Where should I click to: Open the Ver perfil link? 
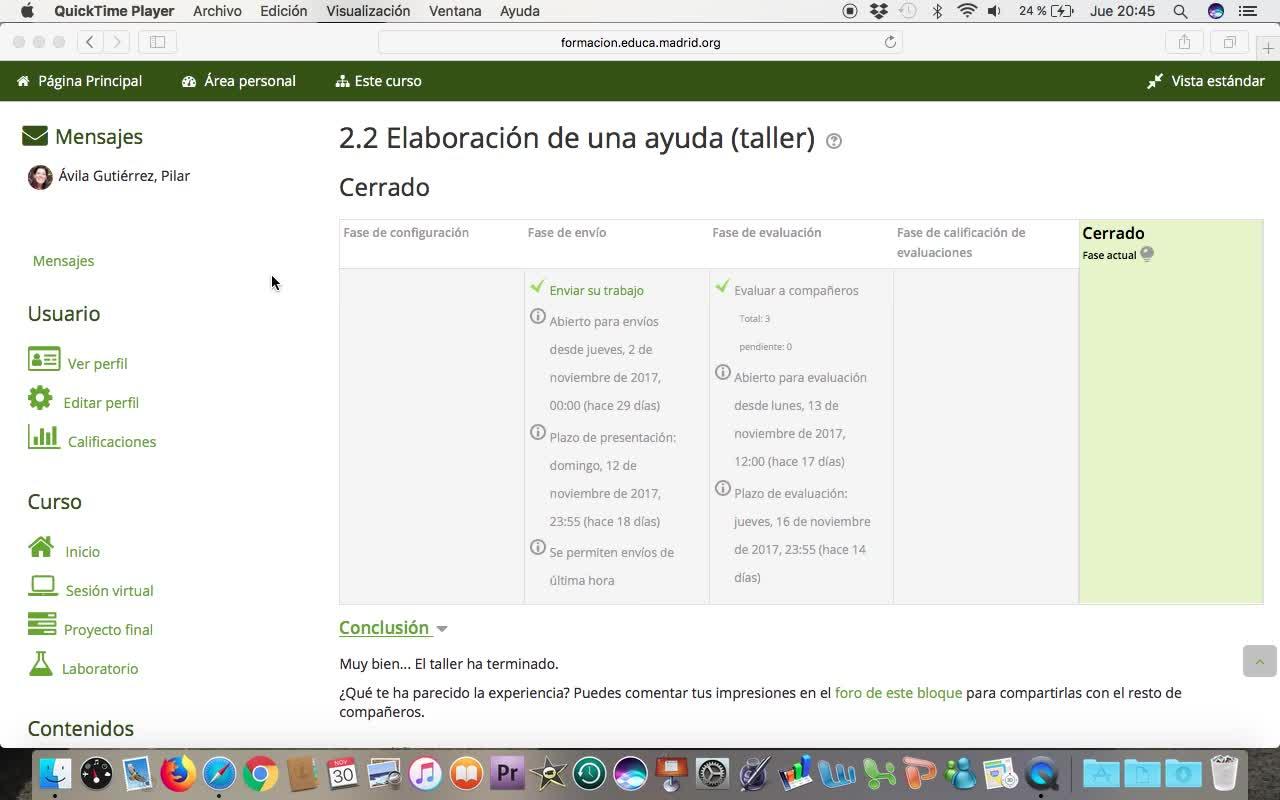tap(97, 364)
